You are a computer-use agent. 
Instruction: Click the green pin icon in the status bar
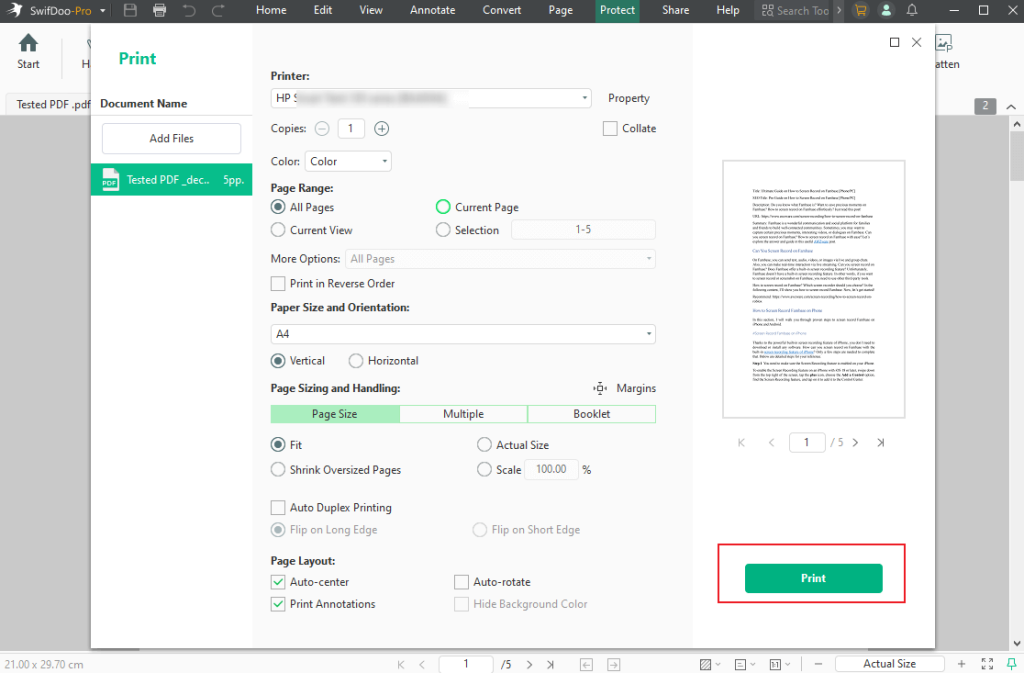(1011, 663)
